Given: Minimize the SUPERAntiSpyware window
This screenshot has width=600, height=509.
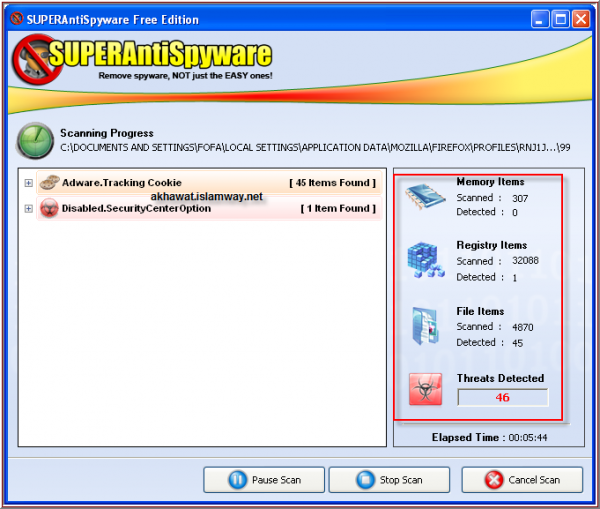Looking at the screenshot, I should (540, 19).
